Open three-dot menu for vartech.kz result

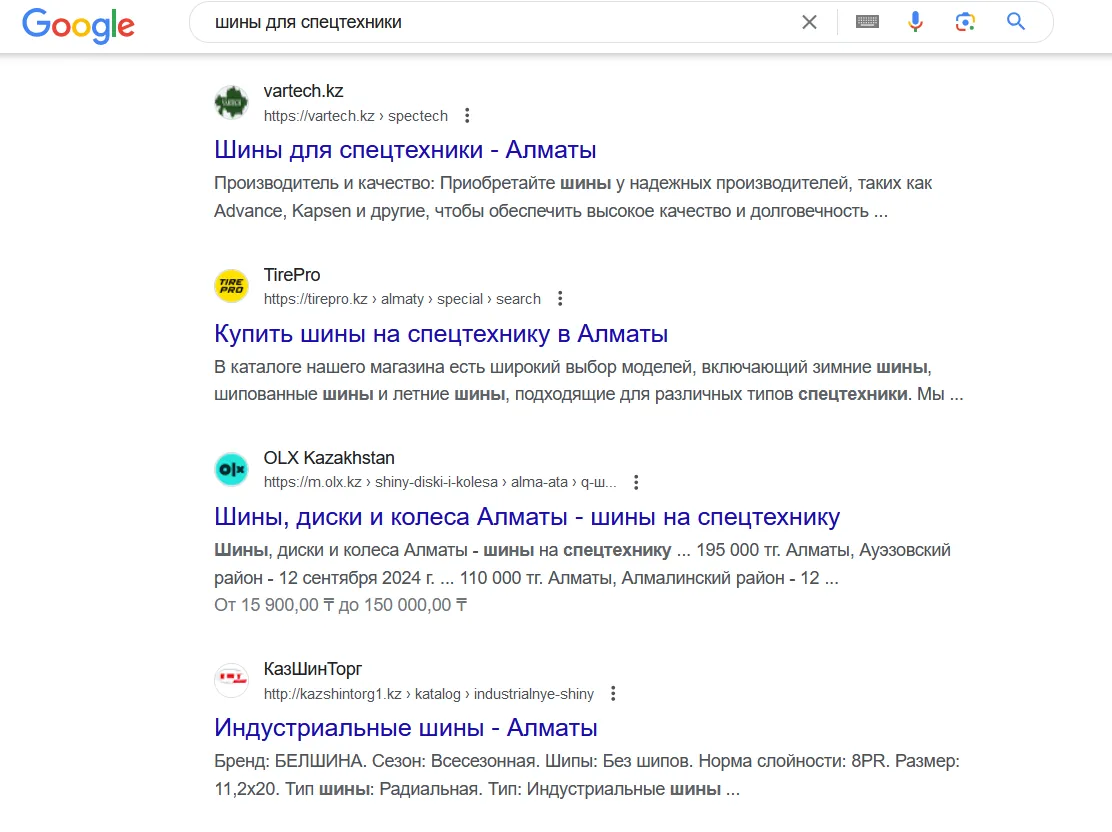467,116
